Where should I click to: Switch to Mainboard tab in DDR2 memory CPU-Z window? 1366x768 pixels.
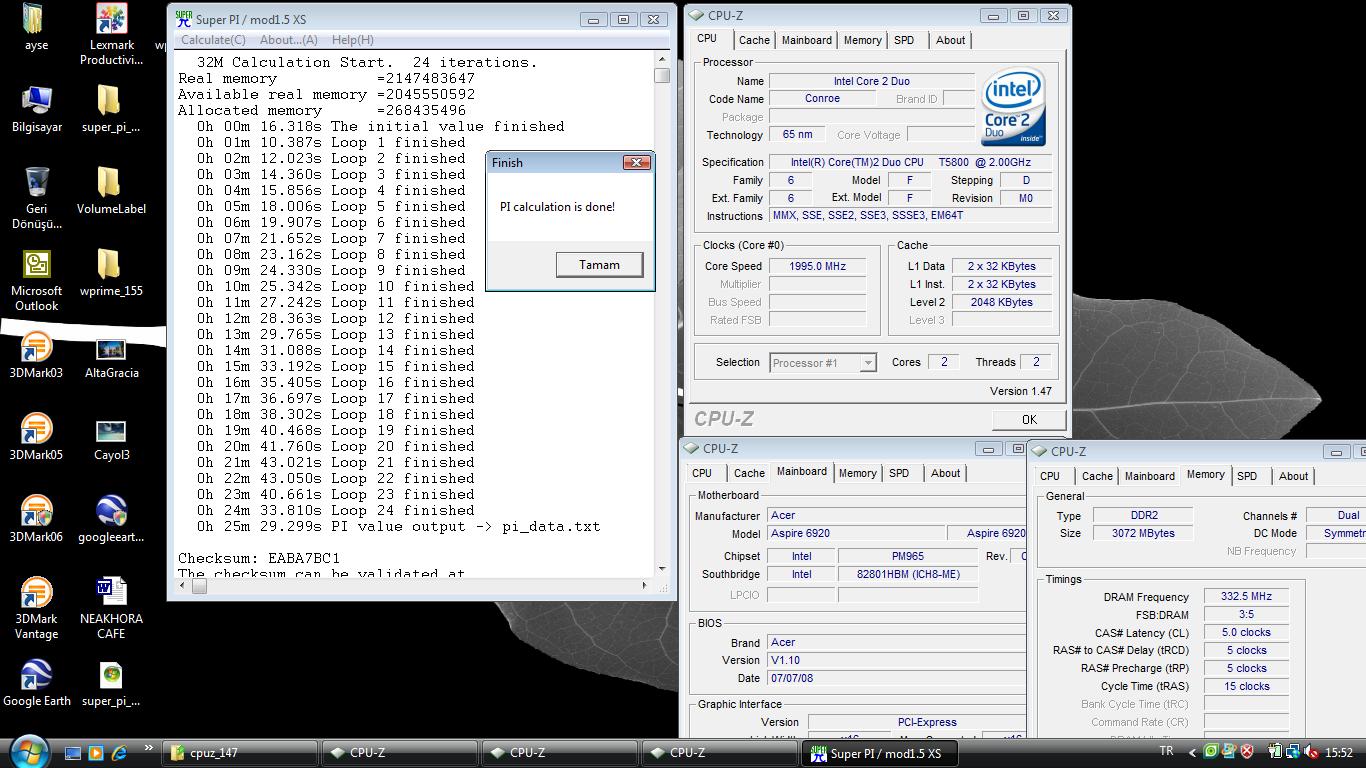tap(1150, 477)
